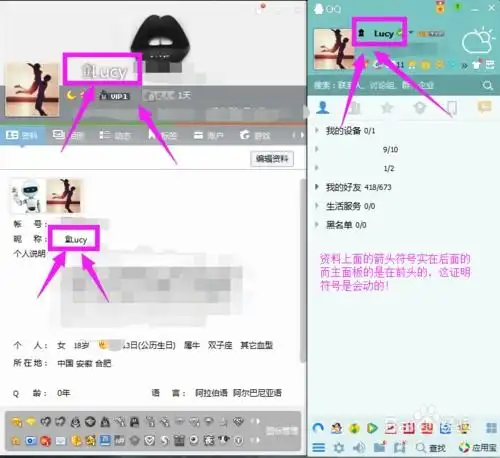Open the blue camera-like app icon
The width and height of the screenshot is (500, 458).
(x=445, y=428)
